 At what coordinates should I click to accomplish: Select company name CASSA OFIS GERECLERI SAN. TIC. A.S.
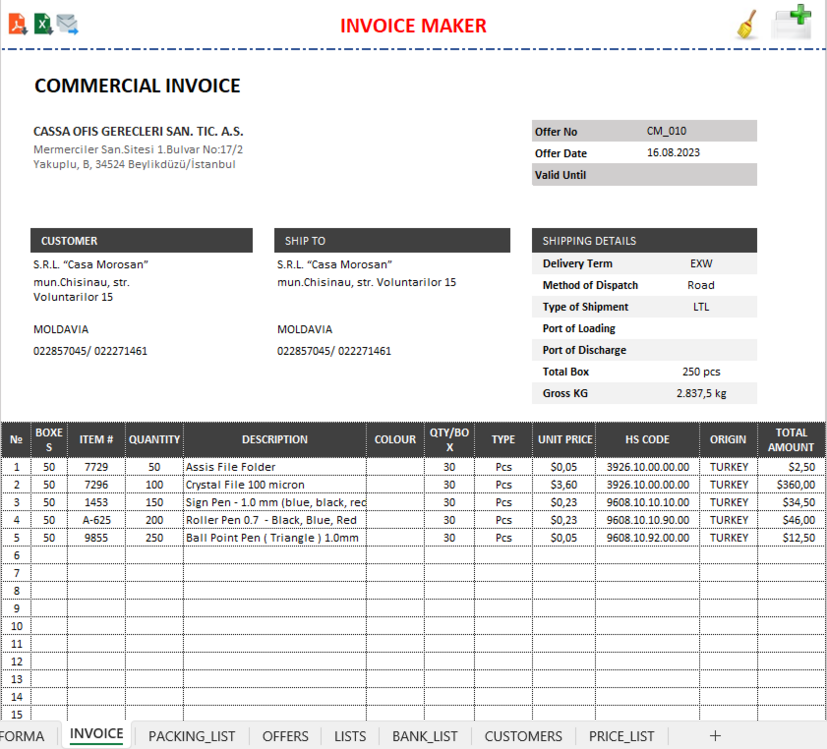tap(138, 131)
